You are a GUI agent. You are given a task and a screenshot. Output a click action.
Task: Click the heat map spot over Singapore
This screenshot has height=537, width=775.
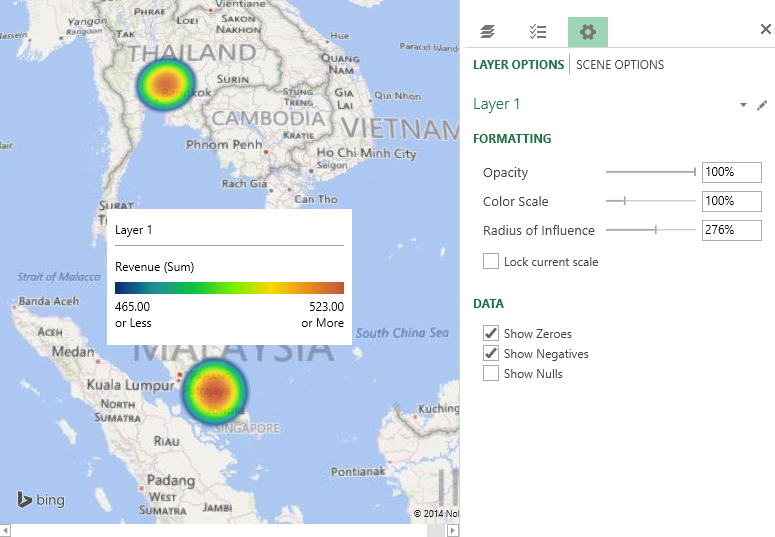214,392
